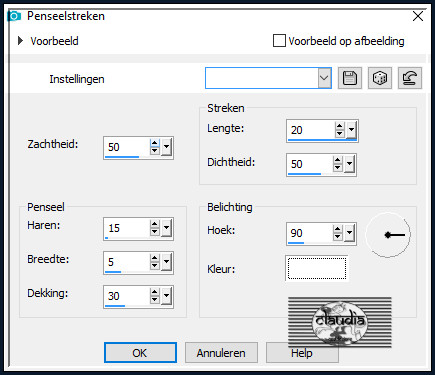Image resolution: width=435 pixels, height=375 pixels.
Task: Click the Annuleren button
Action: pyautogui.click(x=221, y=353)
